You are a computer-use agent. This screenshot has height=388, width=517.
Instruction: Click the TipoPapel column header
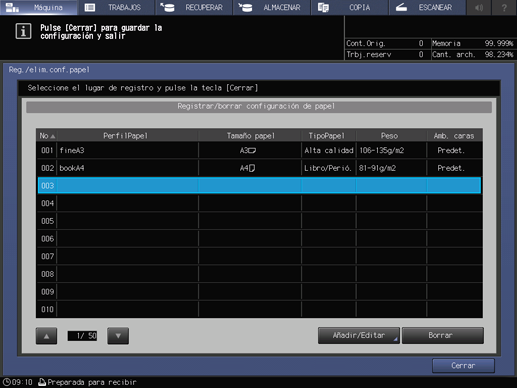pos(329,136)
